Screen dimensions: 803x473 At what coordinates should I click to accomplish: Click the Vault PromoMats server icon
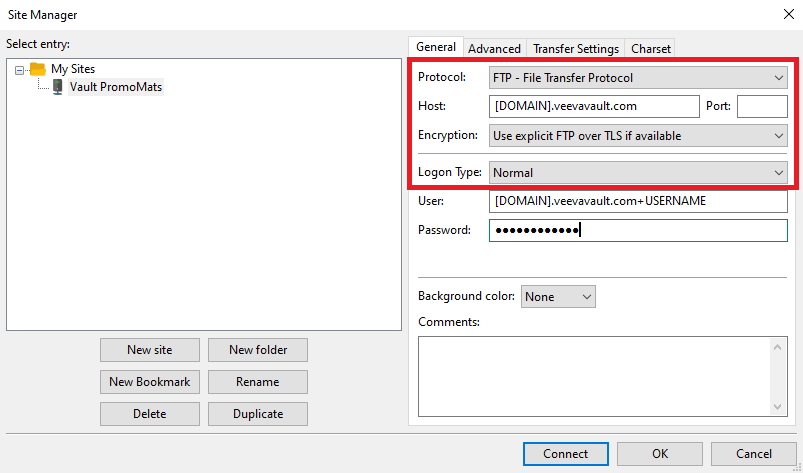(x=58, y=87)
